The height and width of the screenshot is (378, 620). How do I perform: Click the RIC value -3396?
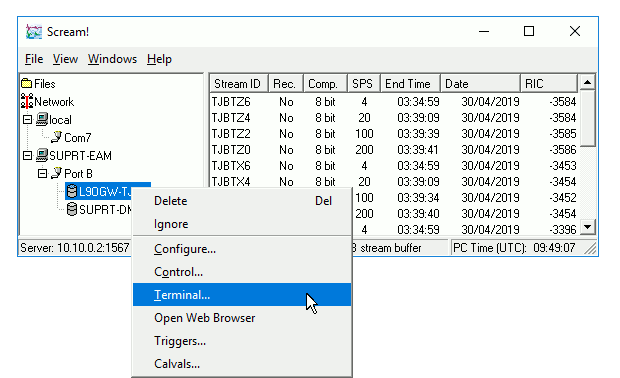pos(563,229)
